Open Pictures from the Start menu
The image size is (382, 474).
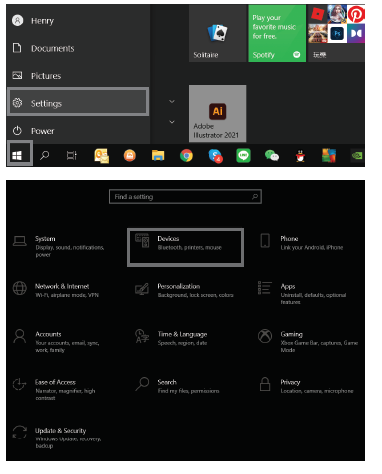tap(78, 76)
